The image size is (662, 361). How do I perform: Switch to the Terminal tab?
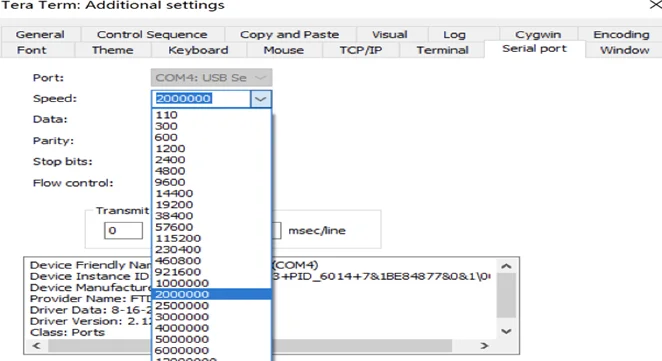point(442,50)
